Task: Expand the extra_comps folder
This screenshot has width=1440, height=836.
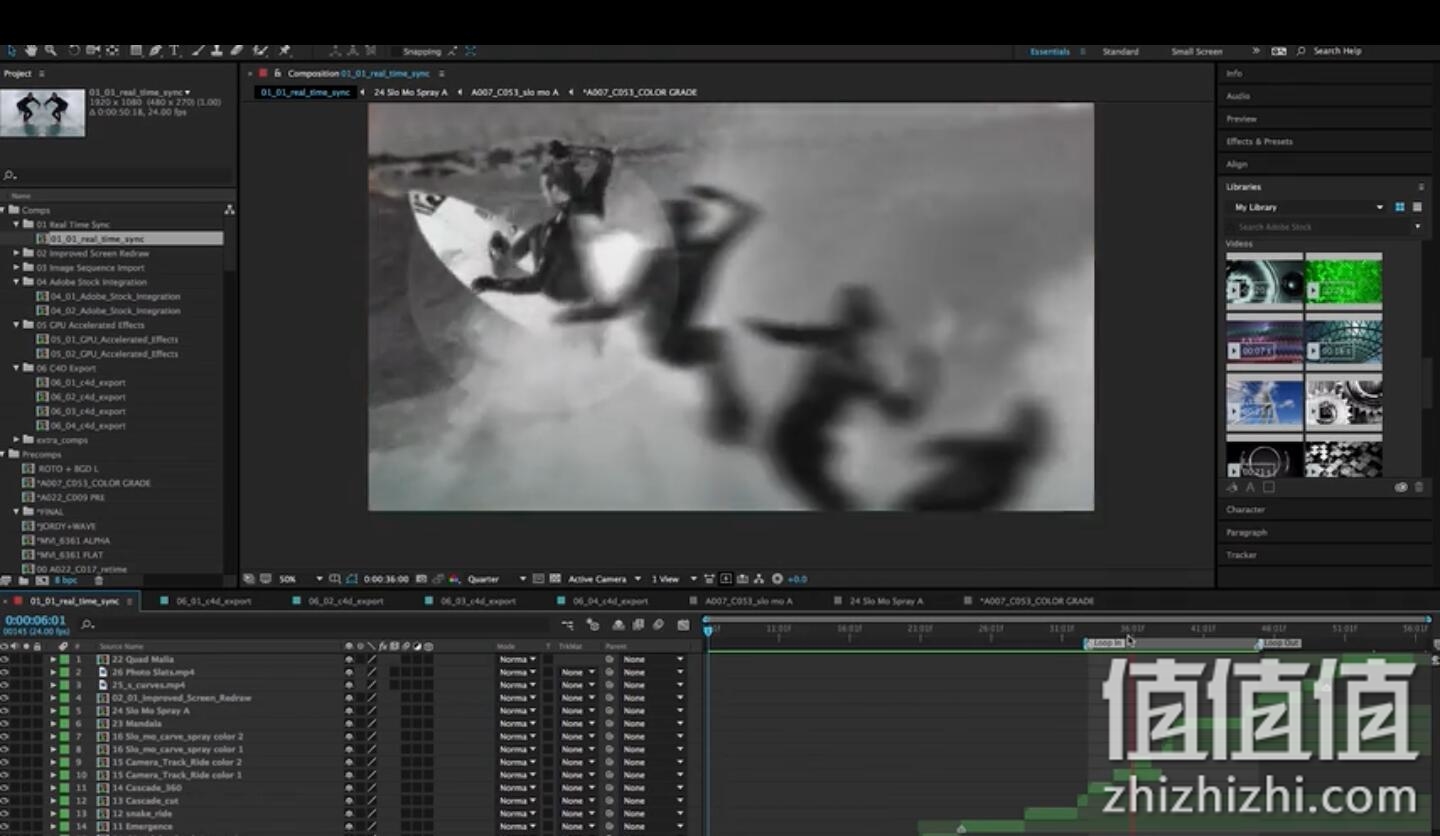Action: tap(18, 440)
